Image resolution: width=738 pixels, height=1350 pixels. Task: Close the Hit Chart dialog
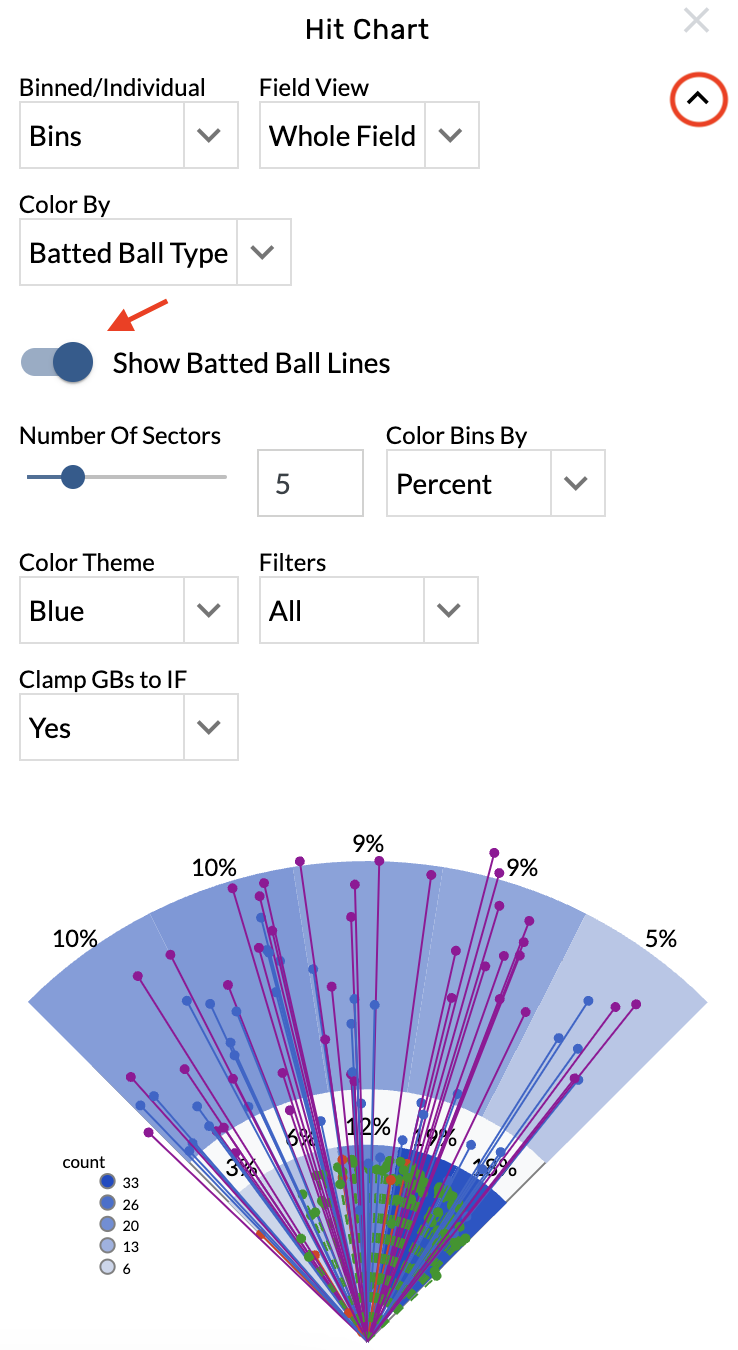[696, 21]
